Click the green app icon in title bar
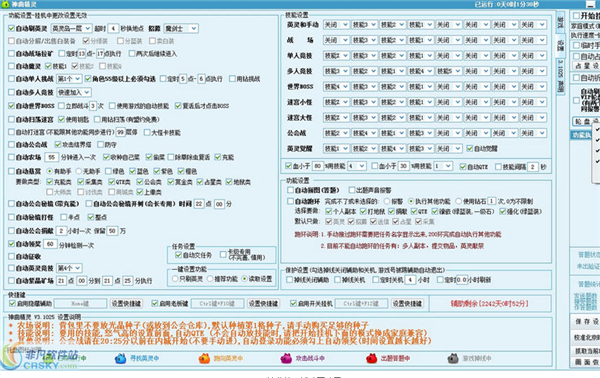Image resolution: width=600 pixels, height=378 pixels. tap(5, 4)
